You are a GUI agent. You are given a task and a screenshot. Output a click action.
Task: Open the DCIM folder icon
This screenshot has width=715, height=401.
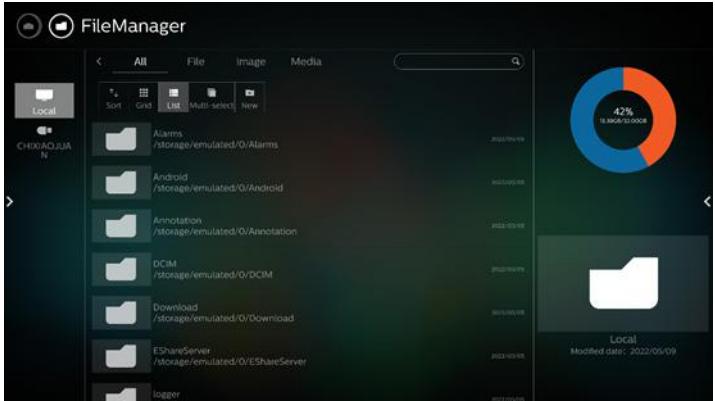[121, 269]
